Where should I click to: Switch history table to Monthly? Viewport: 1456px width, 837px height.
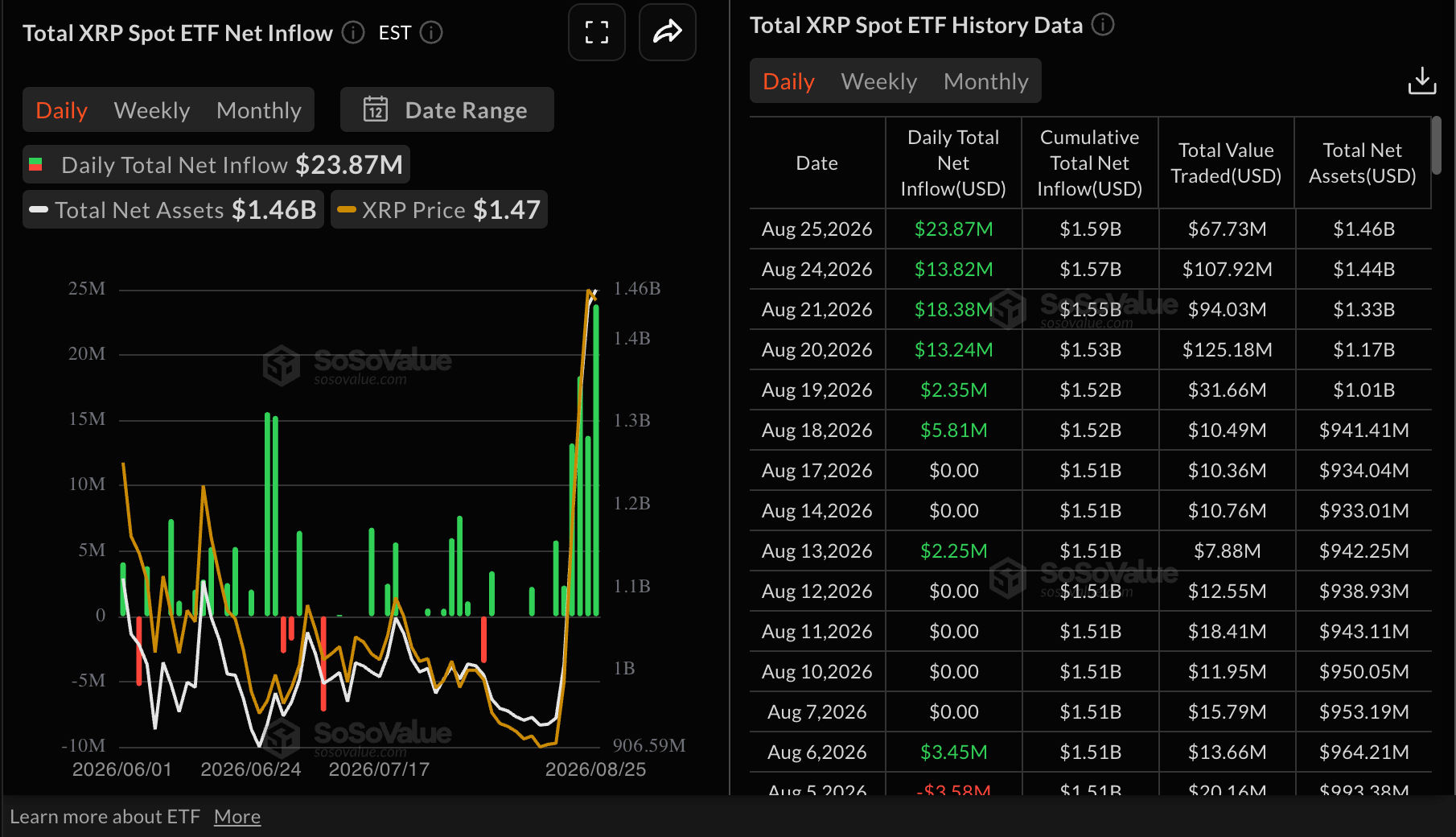[986, 81]
